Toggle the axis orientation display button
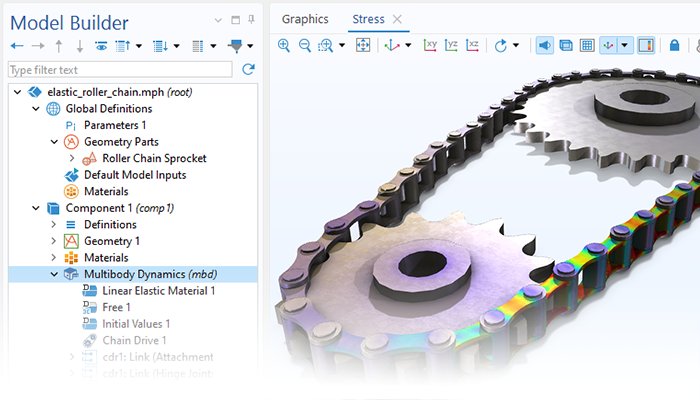The width and height of the screenshot is (700, 400). 608,45
